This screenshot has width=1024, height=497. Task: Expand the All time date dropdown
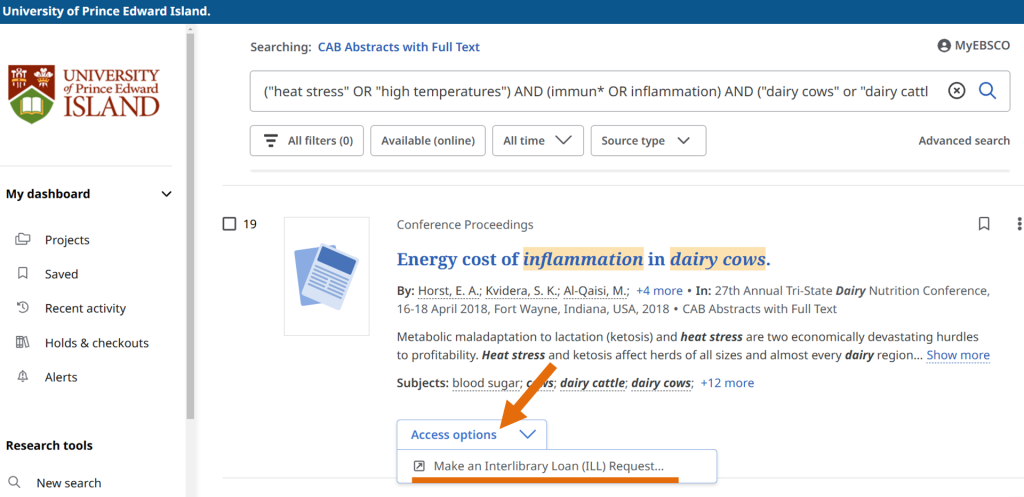pyautogui.click(x=542, y=141)
